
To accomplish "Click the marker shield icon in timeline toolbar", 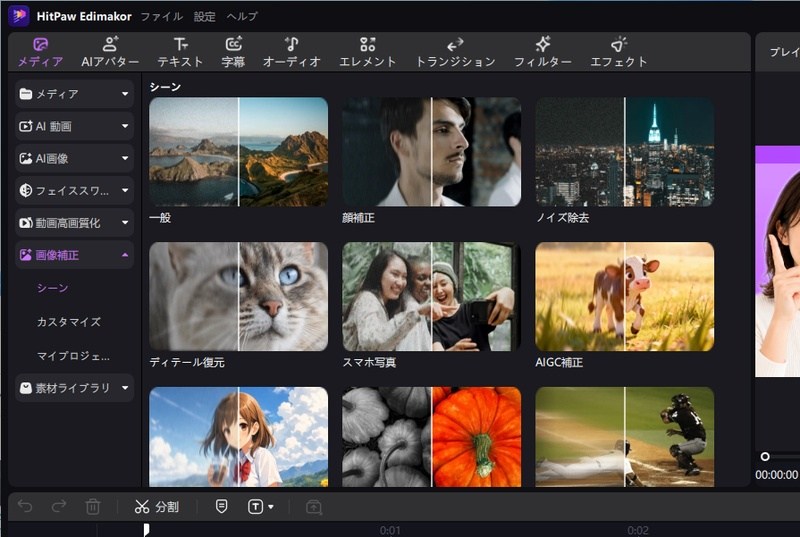I will [221, 506].
